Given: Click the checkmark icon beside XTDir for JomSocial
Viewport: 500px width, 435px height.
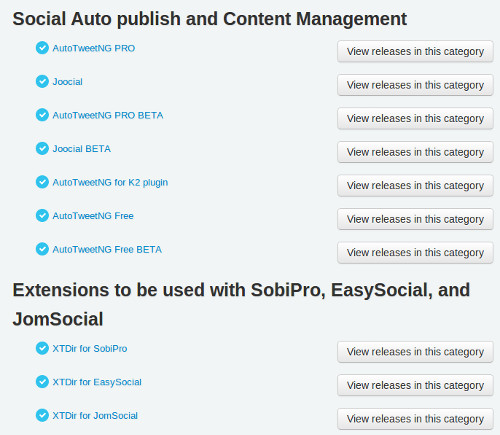Looking at the screenshot, I should [42, 415].
